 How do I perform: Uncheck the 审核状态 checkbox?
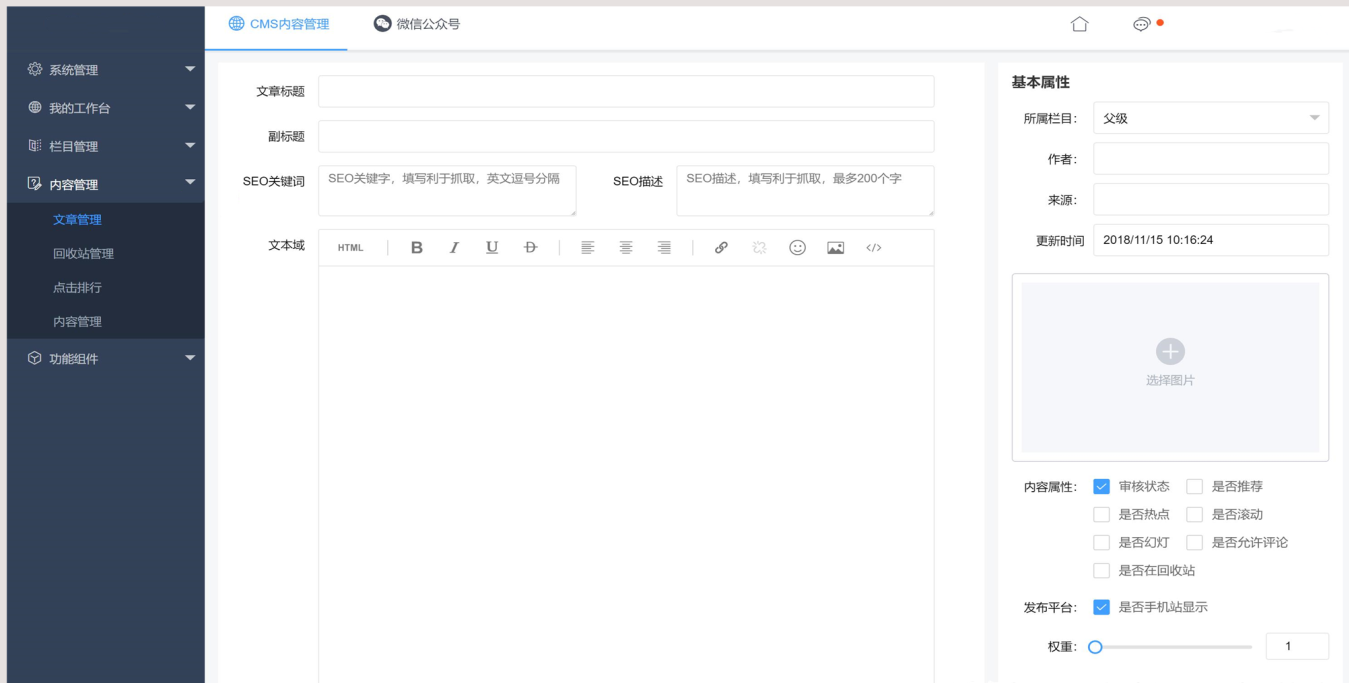click(1101, 486)
